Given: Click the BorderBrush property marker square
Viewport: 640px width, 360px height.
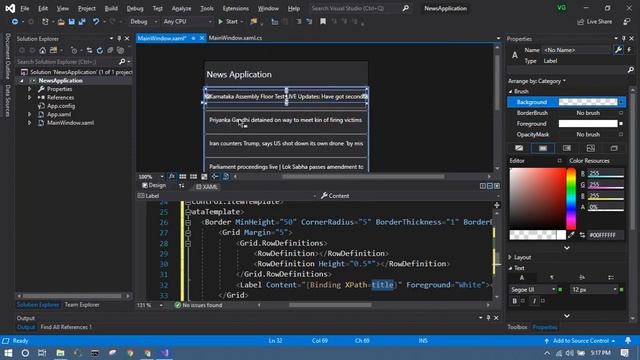Looking at the screenshot, I should pos(621,113).
